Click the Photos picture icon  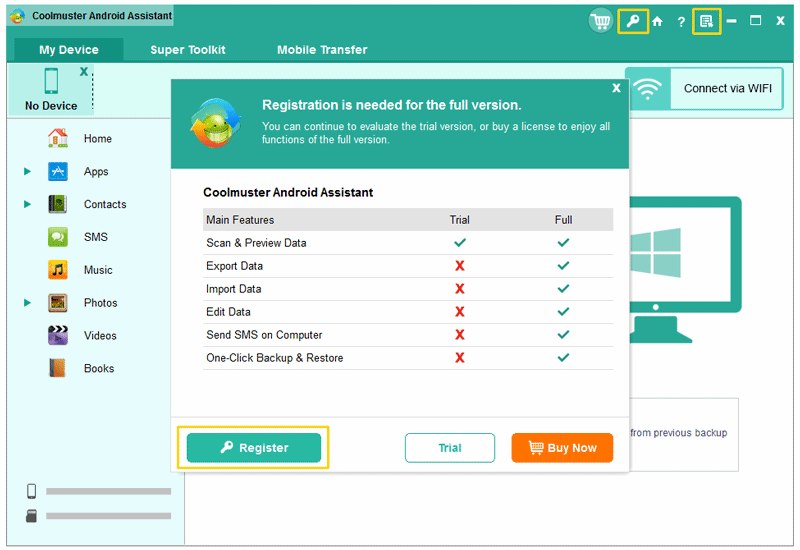pyautogui.click(x=58, y=303)
